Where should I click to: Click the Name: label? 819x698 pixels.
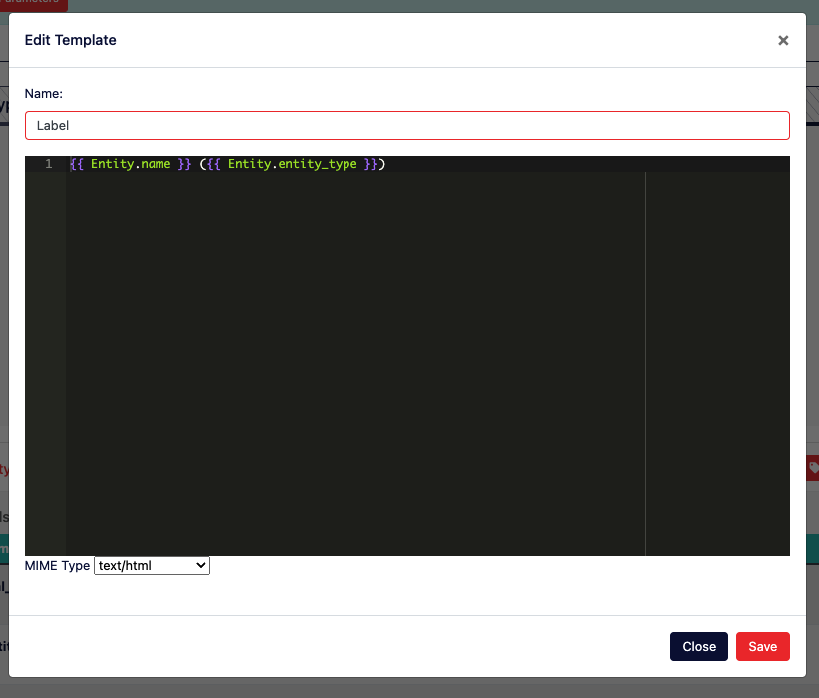44,94
